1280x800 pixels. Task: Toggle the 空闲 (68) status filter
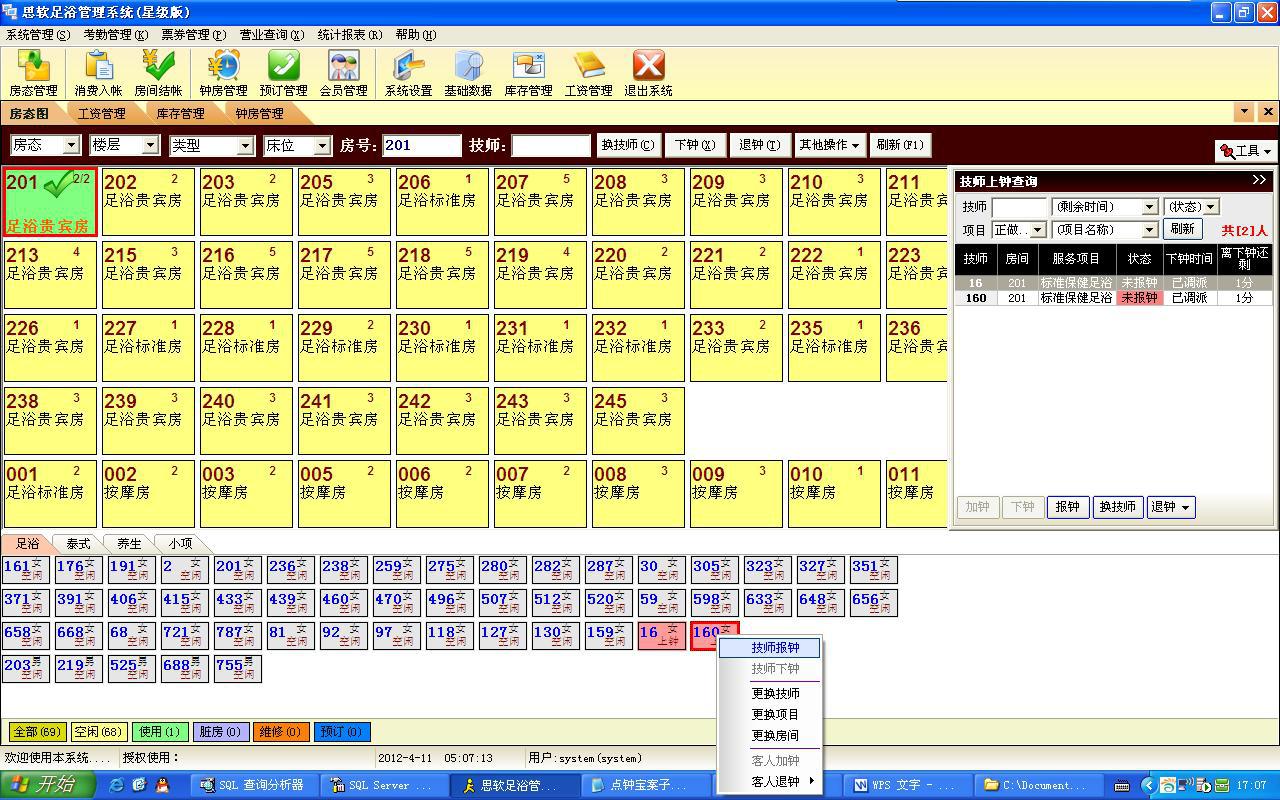pos(98,732)
